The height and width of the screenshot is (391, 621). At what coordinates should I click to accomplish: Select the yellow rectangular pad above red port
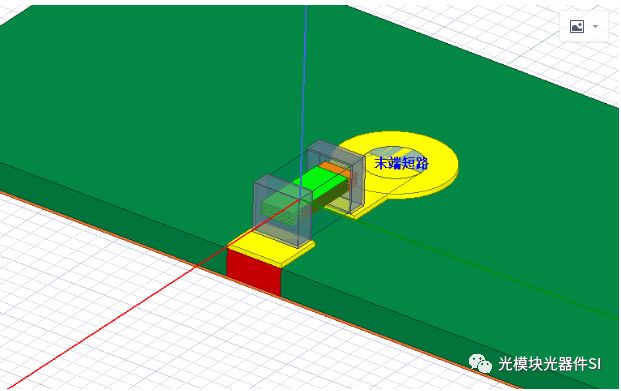tap(271, 249)
